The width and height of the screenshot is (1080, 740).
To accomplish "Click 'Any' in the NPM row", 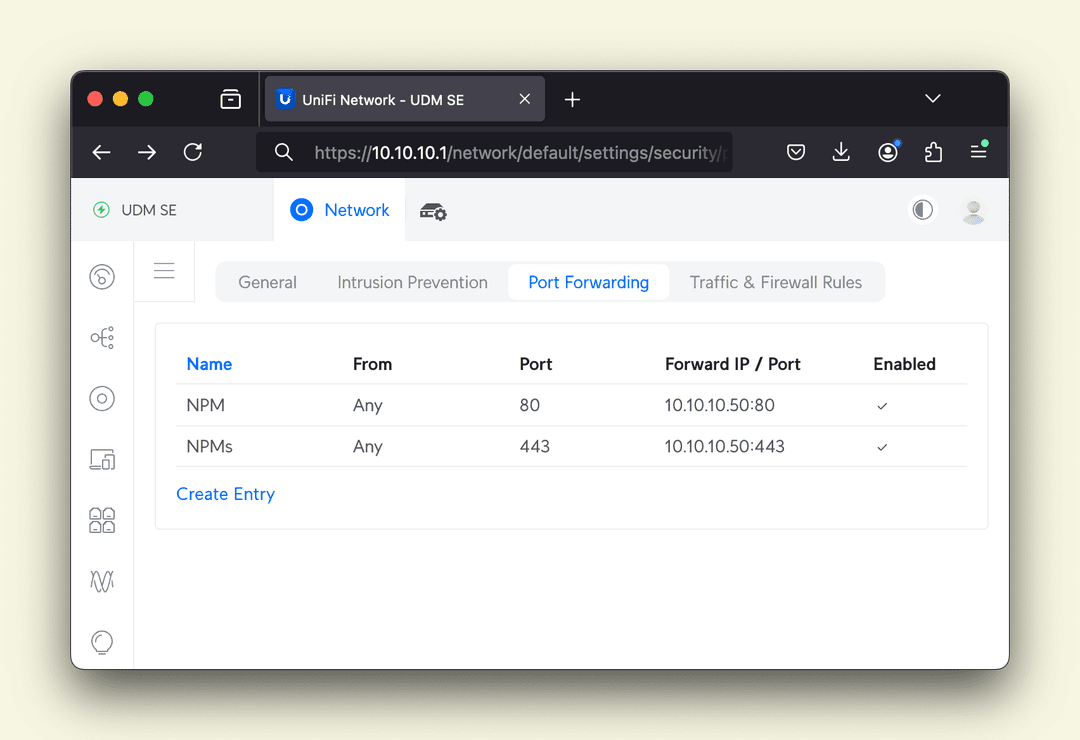I will [x=368, y=406].
